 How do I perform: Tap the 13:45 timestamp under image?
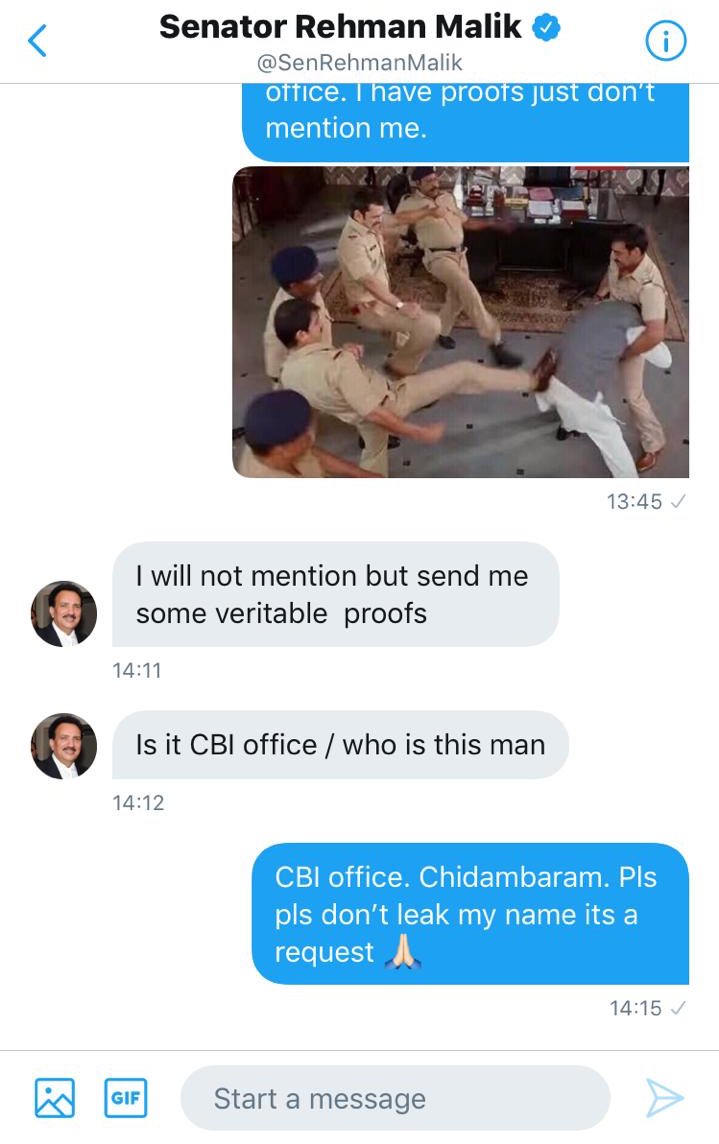[x=634, y=501]
